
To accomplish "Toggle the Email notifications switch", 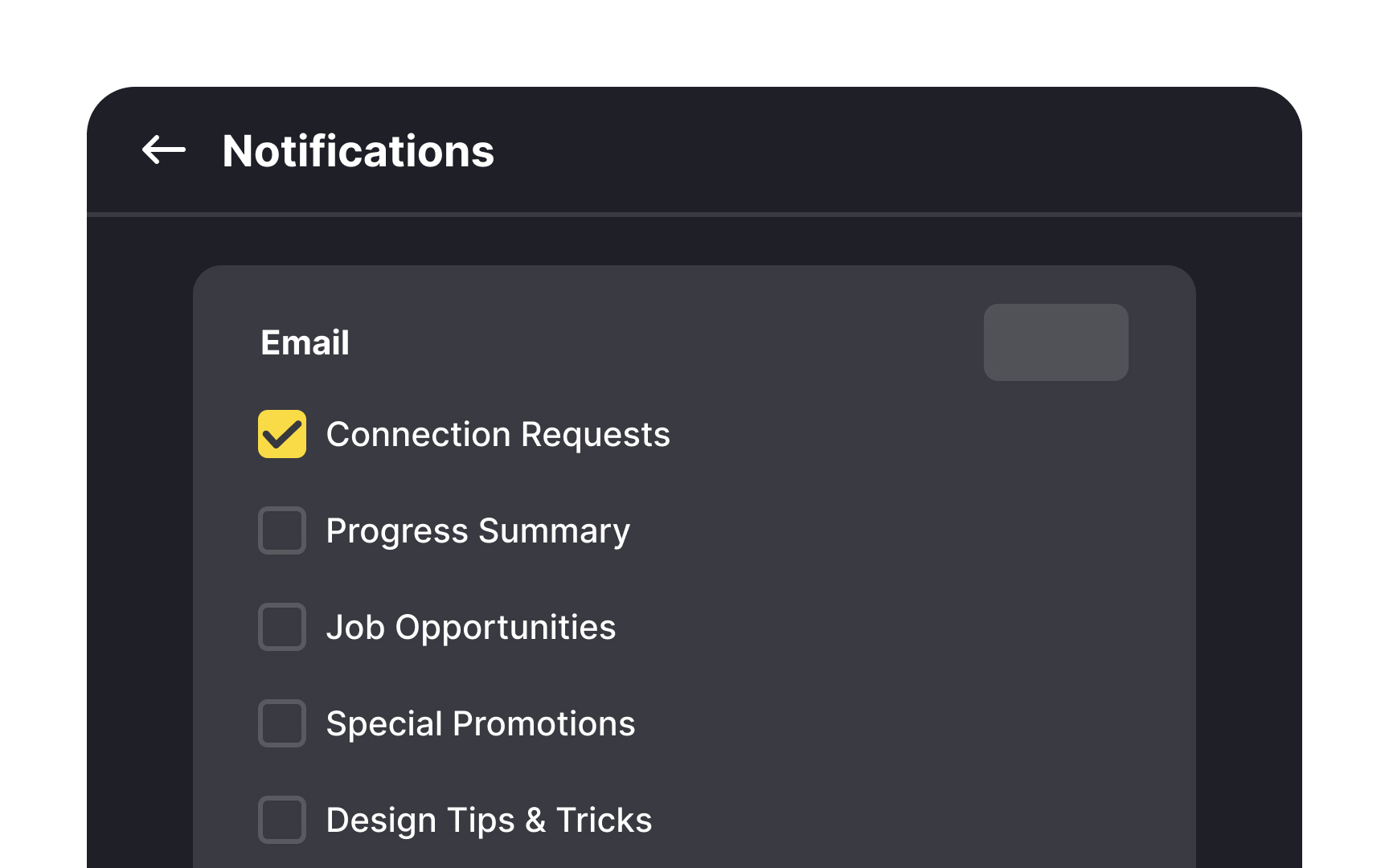I will (x=1055, y=342).
